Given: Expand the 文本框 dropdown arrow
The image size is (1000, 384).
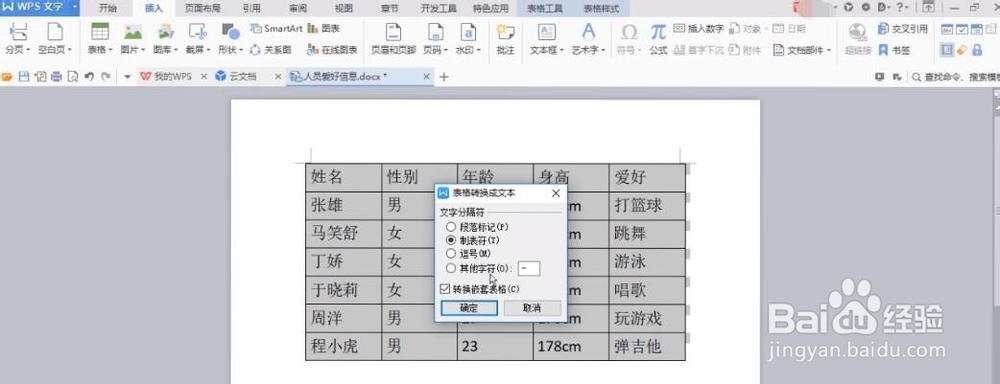Looking at the screenshot, I should coord(562,50).
